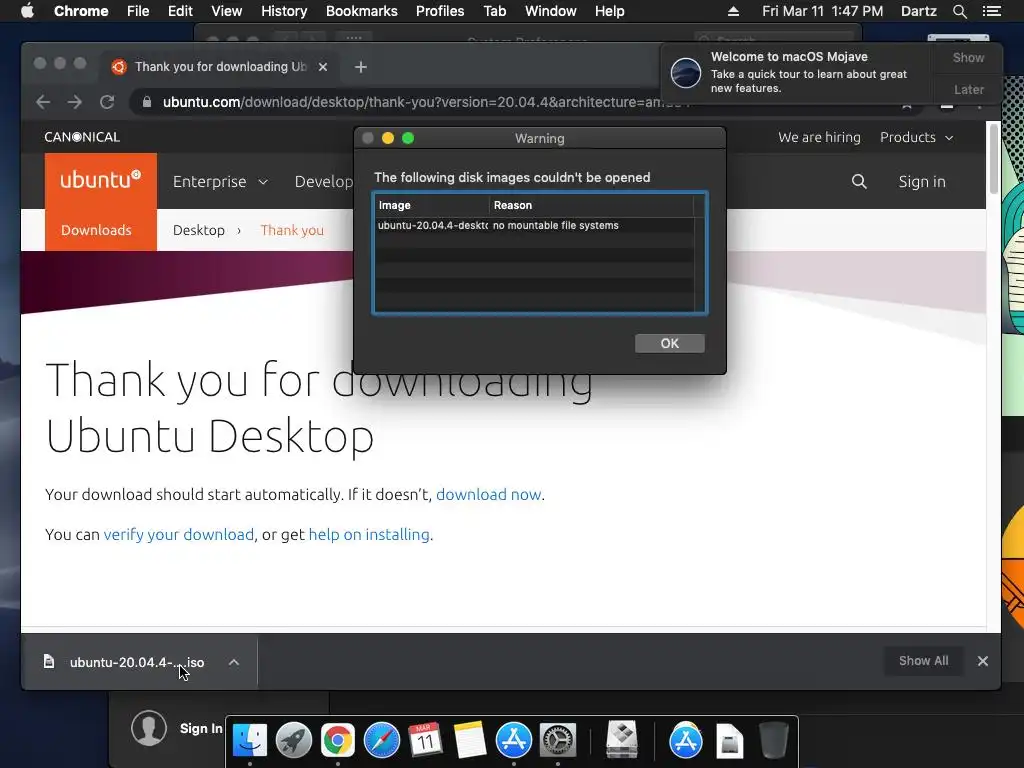Click the ubuntu logo

[101, 180]
